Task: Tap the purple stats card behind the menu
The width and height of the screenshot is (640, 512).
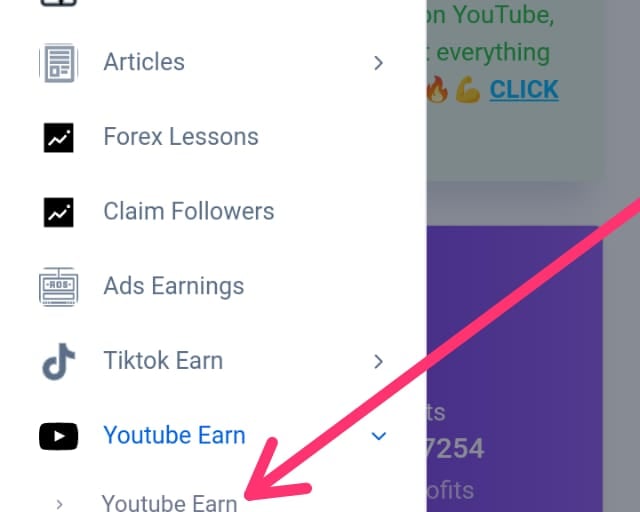Action: click(514, 367)
